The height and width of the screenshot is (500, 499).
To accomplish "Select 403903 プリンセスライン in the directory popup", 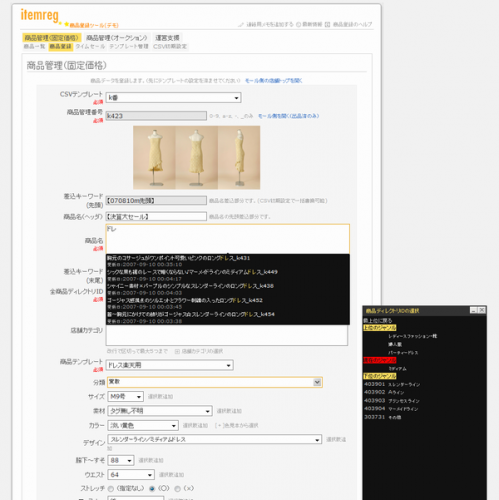I will 392,401.
